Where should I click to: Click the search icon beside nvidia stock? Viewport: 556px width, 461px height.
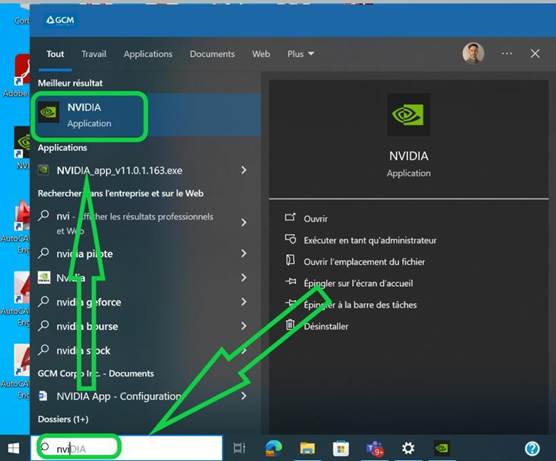44,350
